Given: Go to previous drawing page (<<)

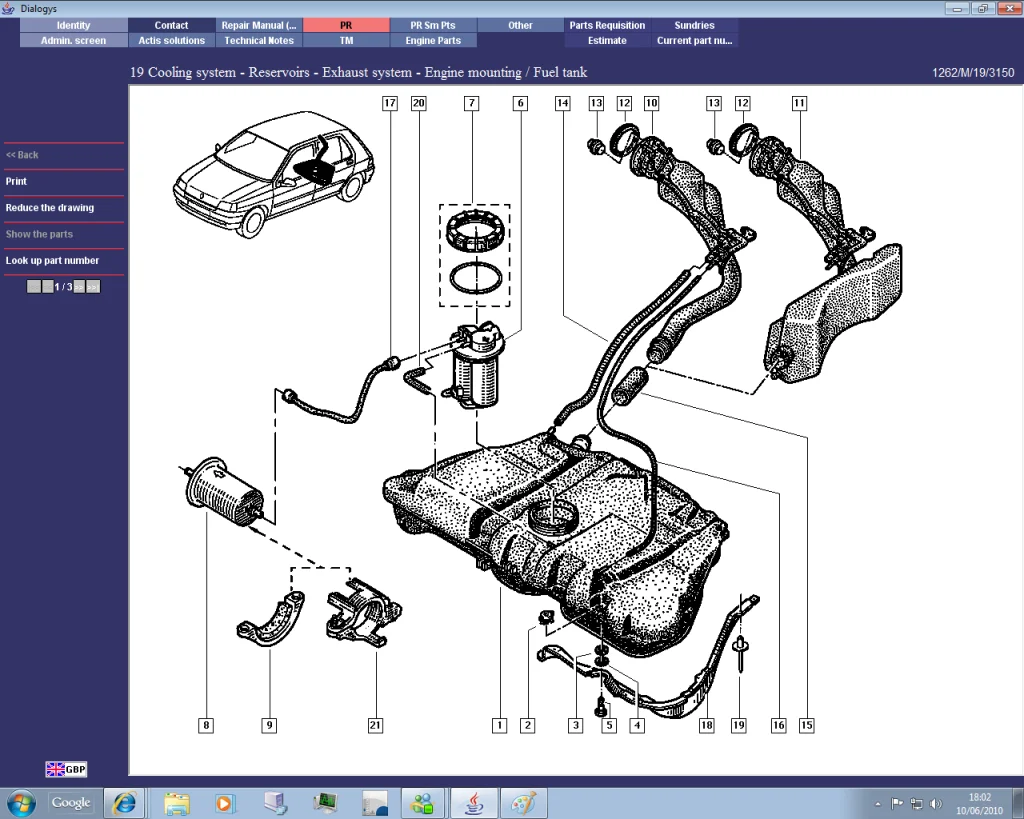Looking at the screenshot, I should click(48, 287).
